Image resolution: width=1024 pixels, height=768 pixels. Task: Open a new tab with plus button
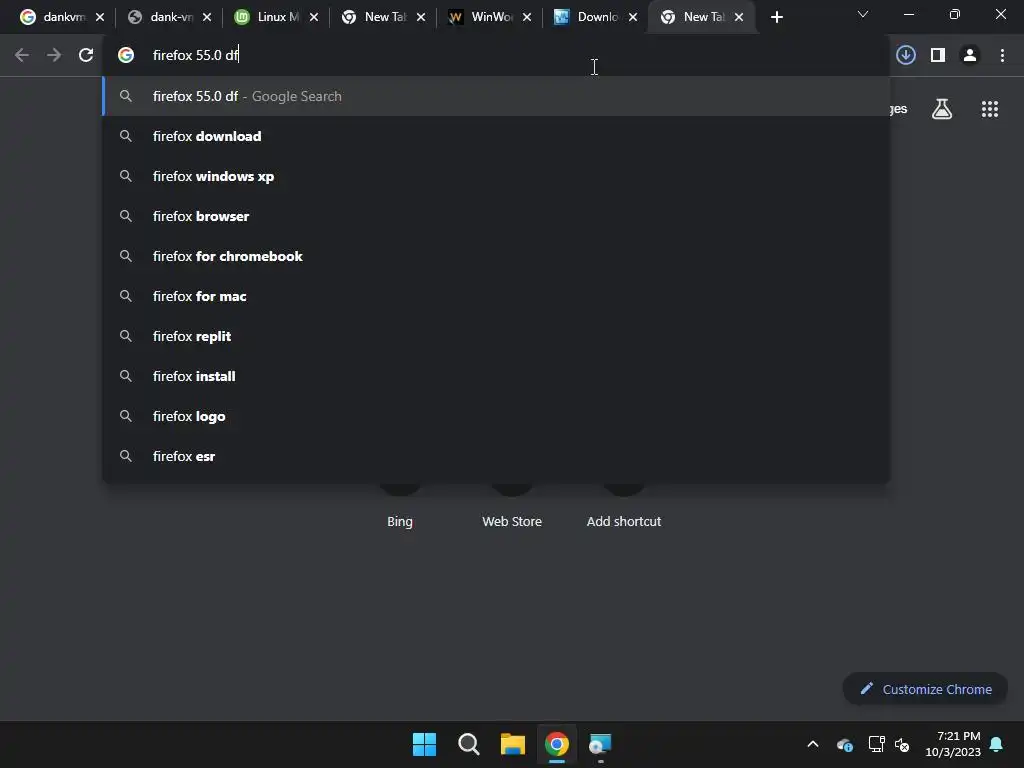(776, 18)
